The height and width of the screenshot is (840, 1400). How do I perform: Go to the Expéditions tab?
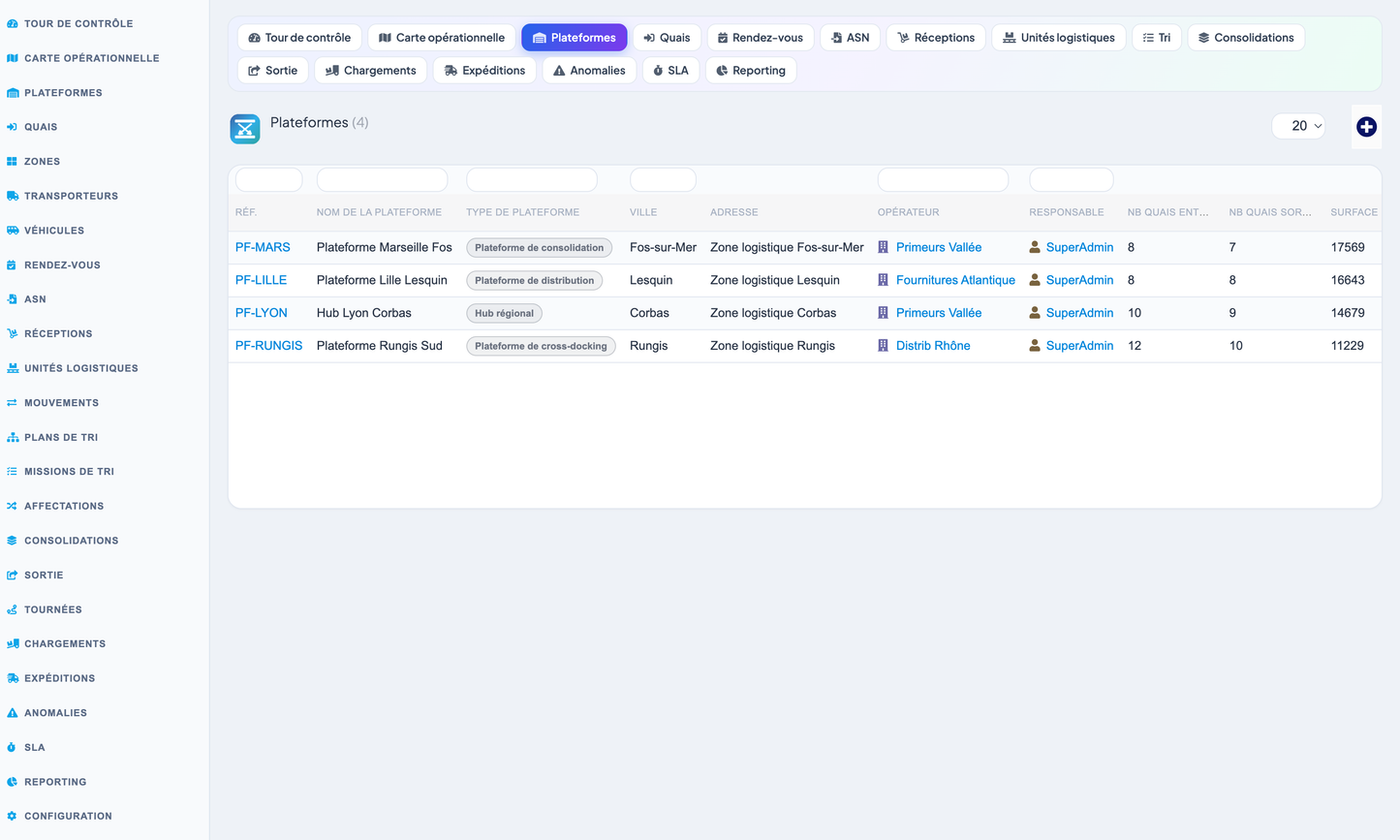484,71
